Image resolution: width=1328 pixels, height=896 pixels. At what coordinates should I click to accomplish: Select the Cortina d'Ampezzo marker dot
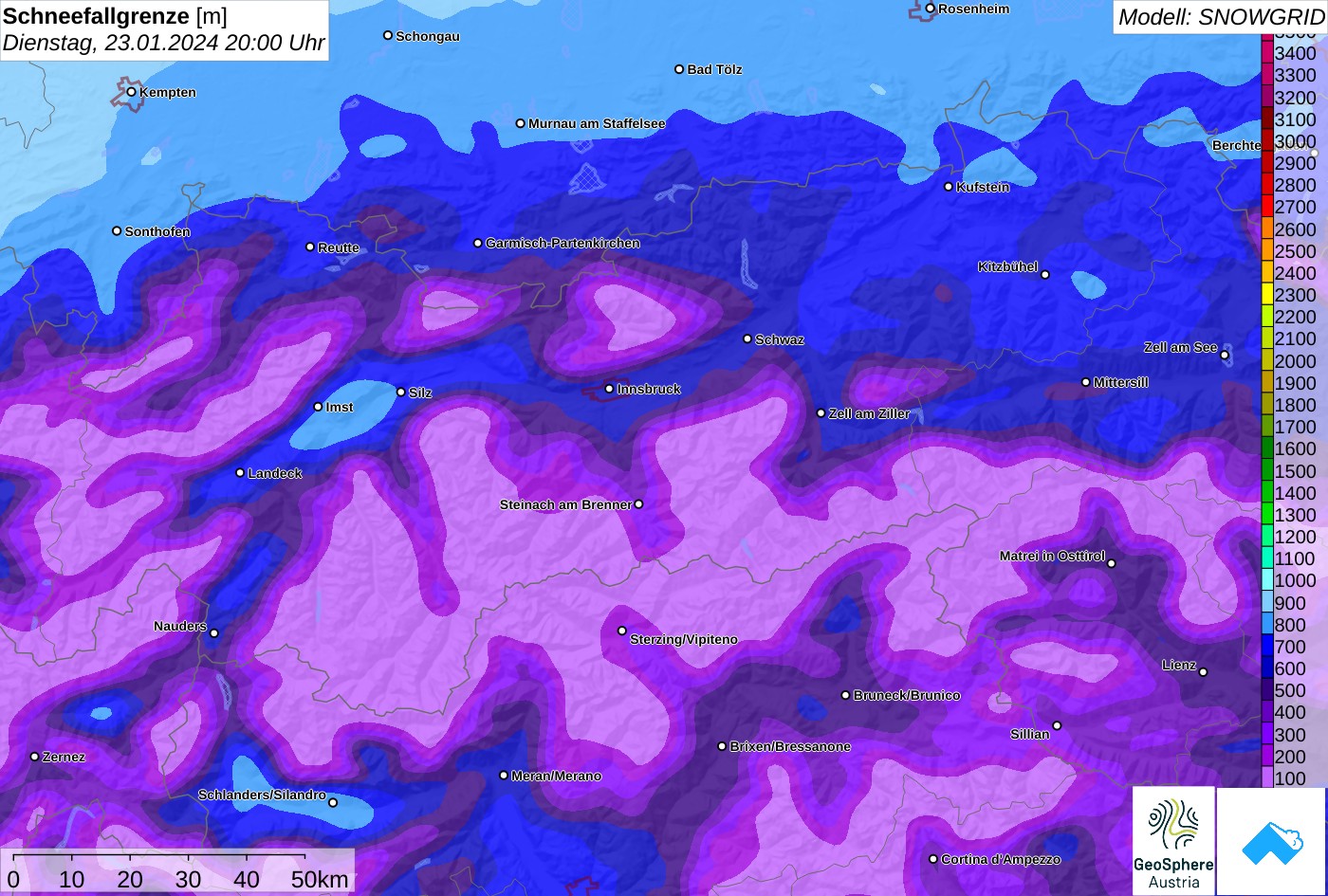pos(932,859)
